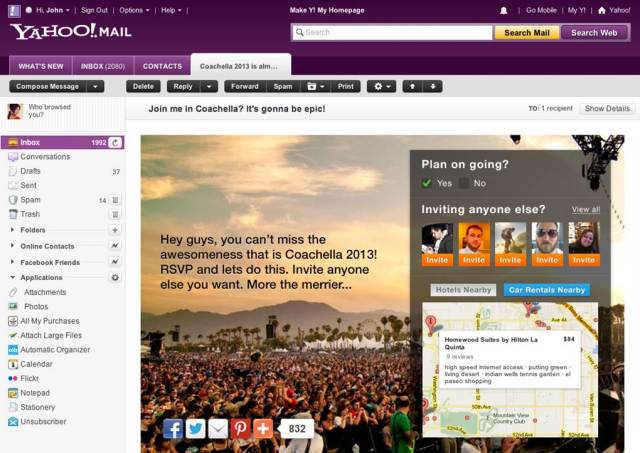The width and height of the screenshot is (640, 453).
Task: Click the Facebook Friends status icon
Action: pyautogui.click(x=115, y=262)
